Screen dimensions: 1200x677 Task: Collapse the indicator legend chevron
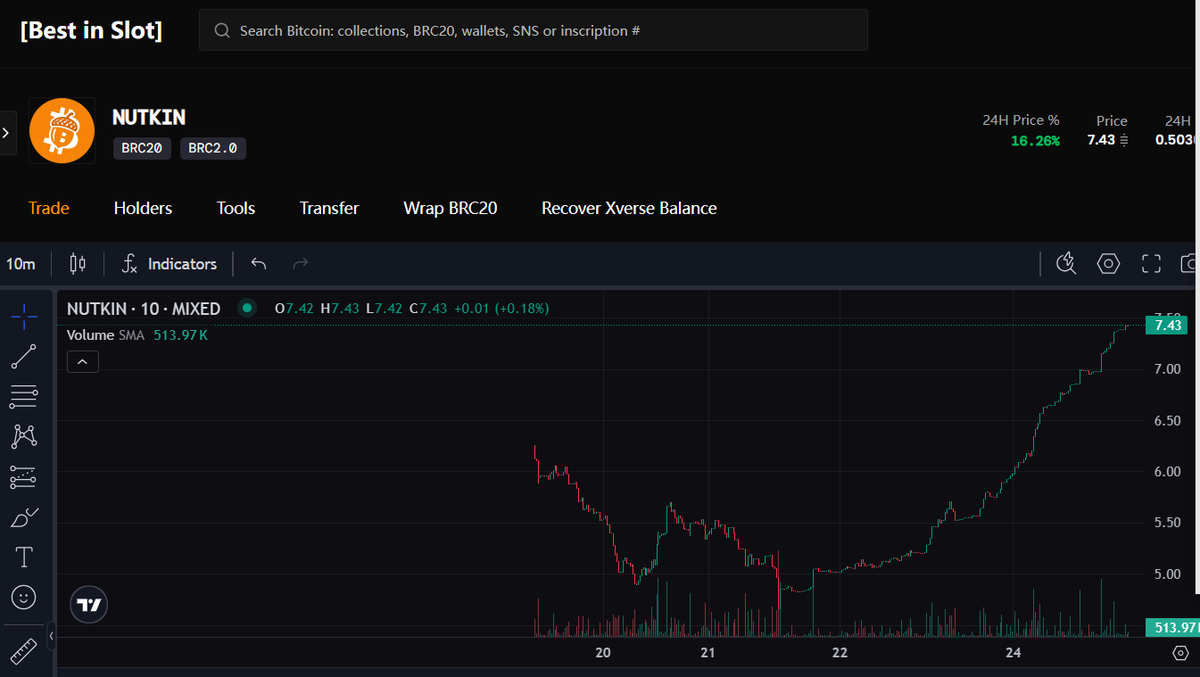click(83, 361)
